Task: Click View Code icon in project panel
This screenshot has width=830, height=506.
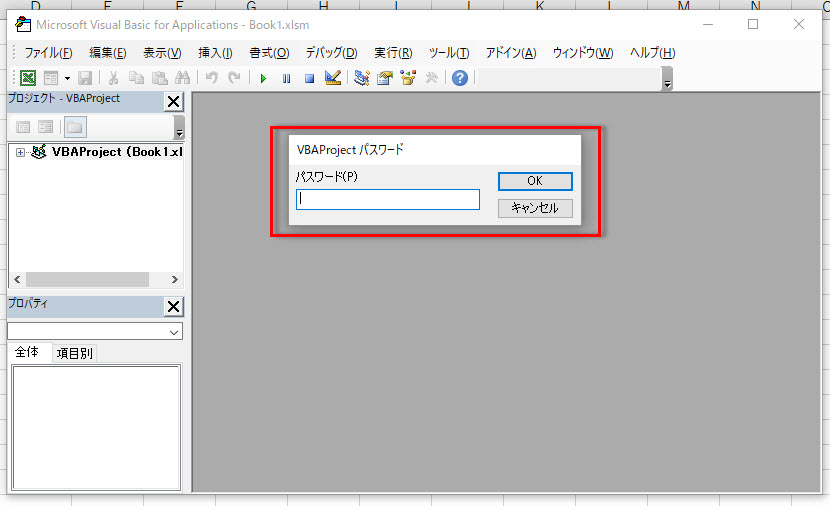Action: click(23, 127)
